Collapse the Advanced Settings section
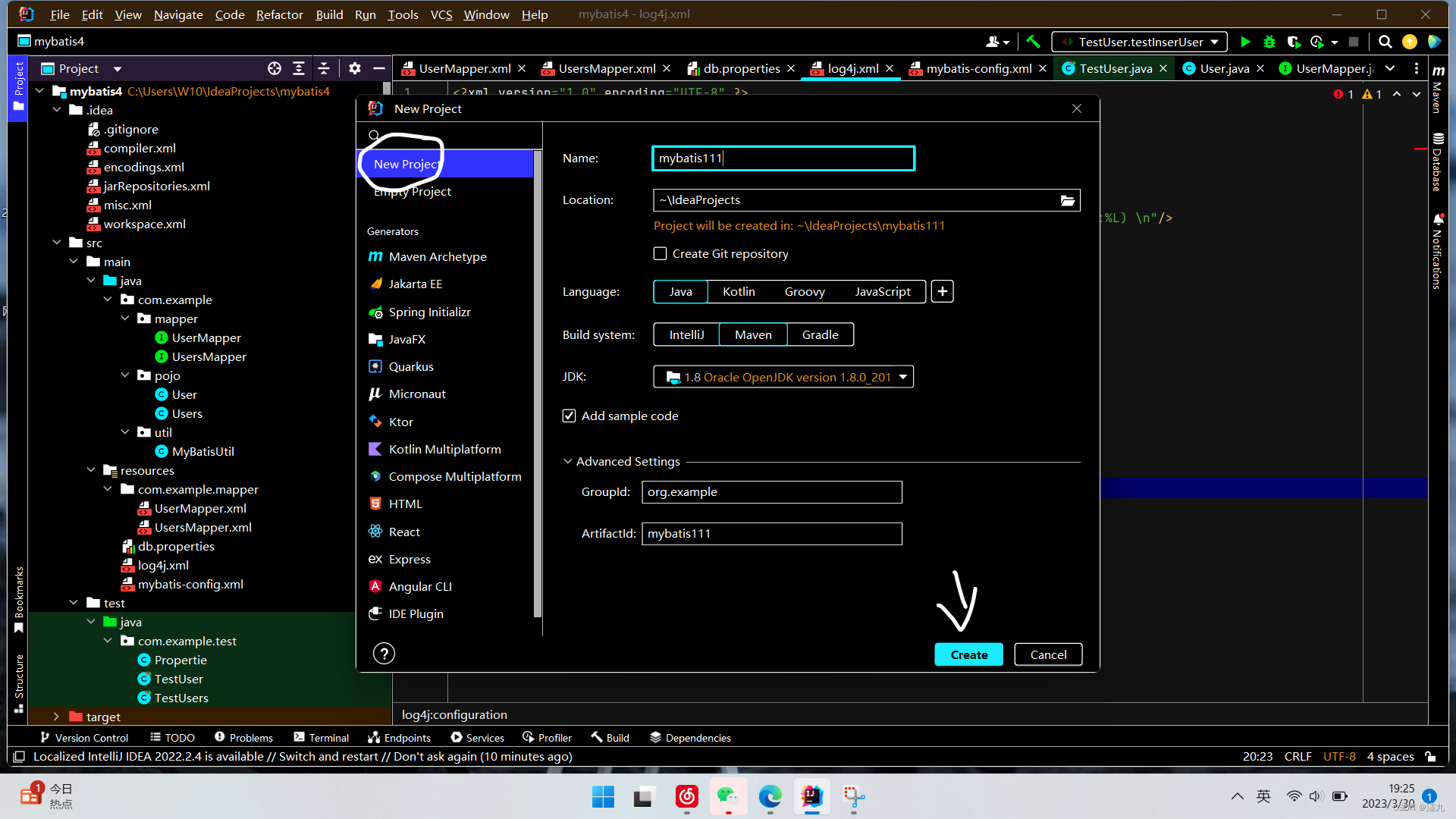1456x819 pixels. (x=567, y=461)
